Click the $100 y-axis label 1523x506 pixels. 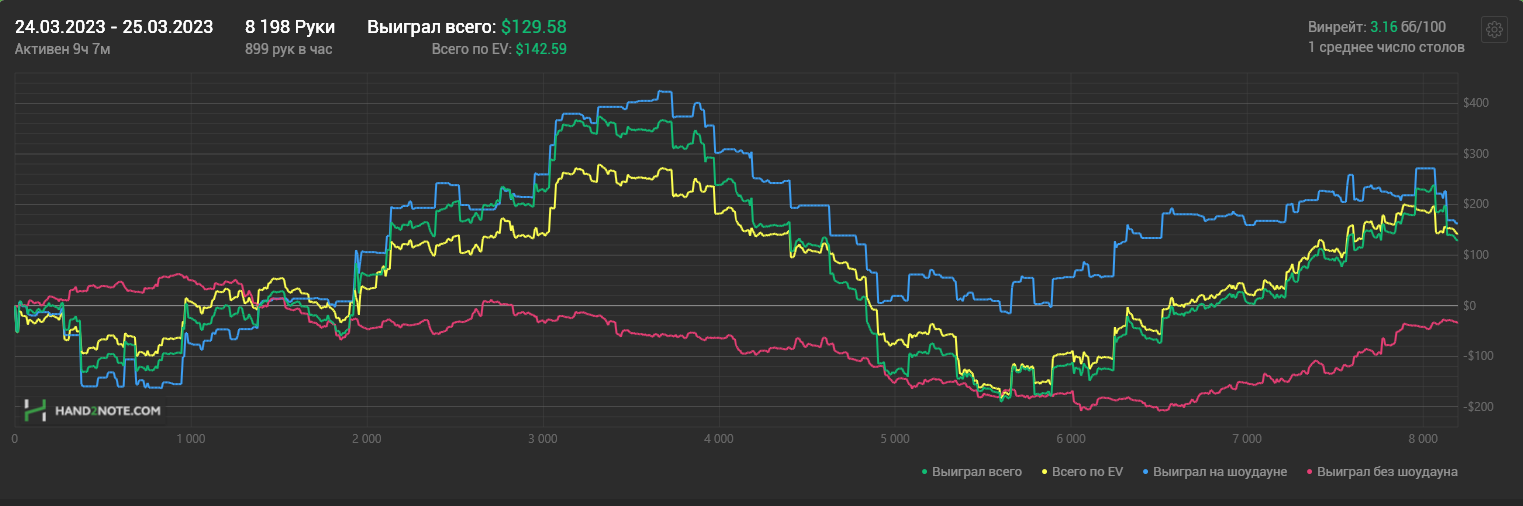(x=1477, y=255)
